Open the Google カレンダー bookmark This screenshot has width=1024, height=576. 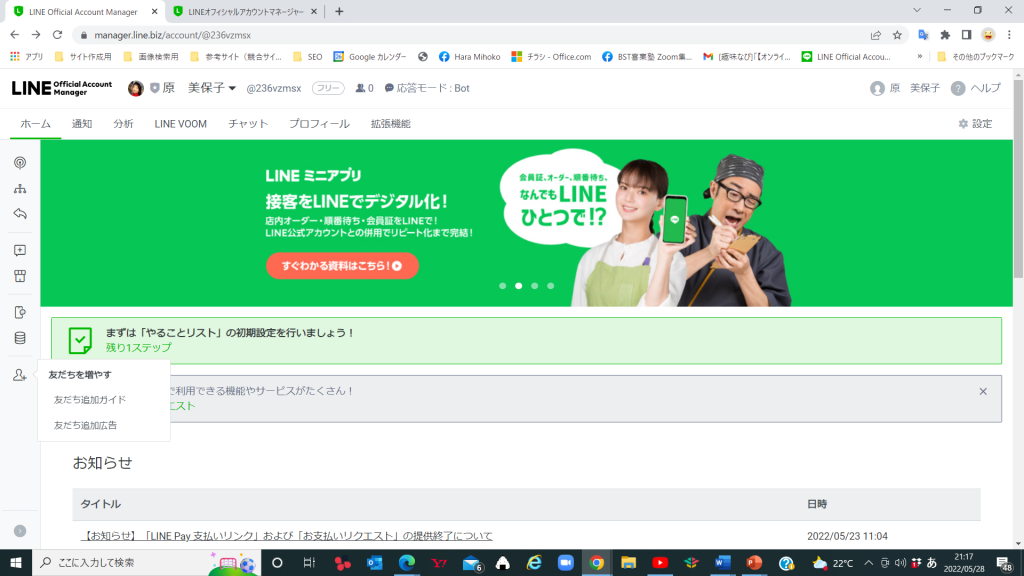[x=370, y=57]
